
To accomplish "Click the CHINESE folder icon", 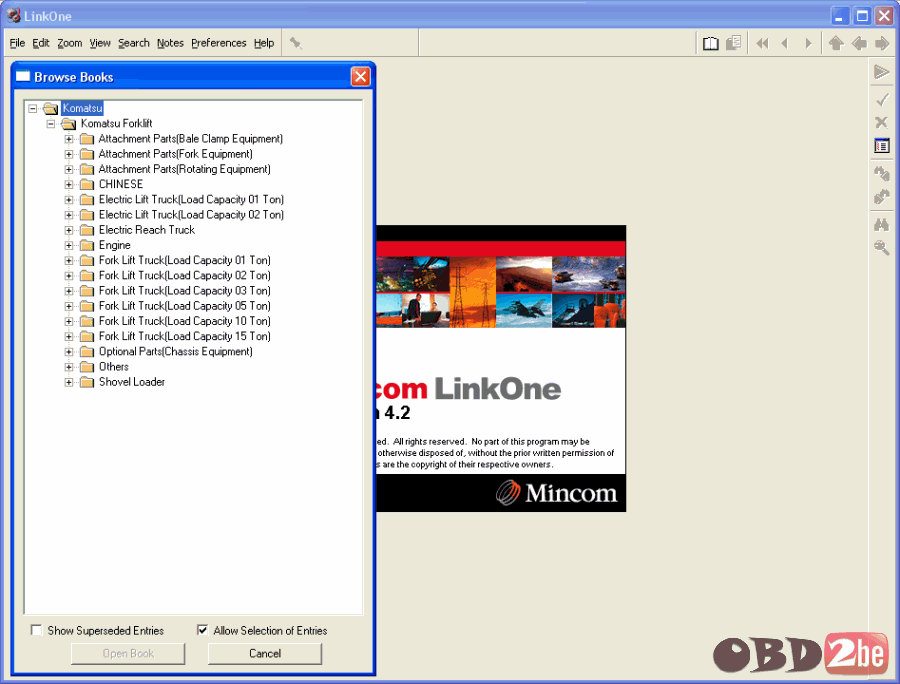I will tap(87, 184).
